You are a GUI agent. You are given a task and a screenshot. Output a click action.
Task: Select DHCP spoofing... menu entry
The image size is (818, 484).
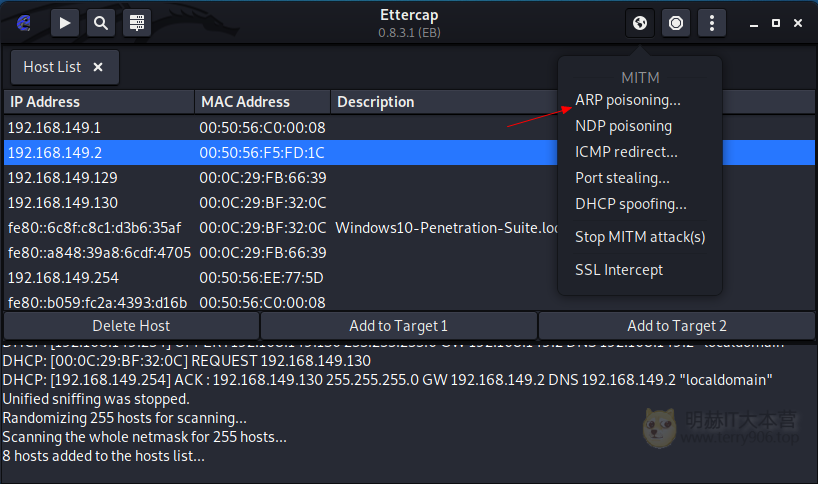[x=631, y=204]
